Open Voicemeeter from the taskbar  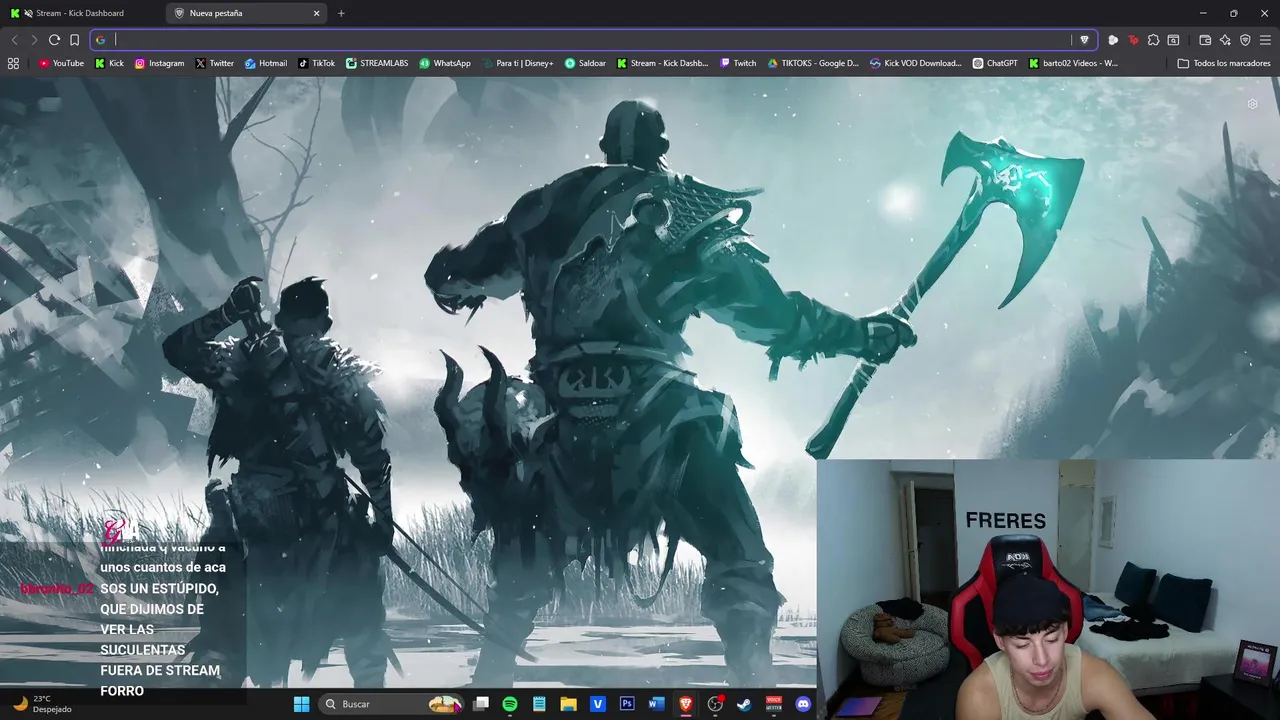pyautogui.click(x=773, y=704)
